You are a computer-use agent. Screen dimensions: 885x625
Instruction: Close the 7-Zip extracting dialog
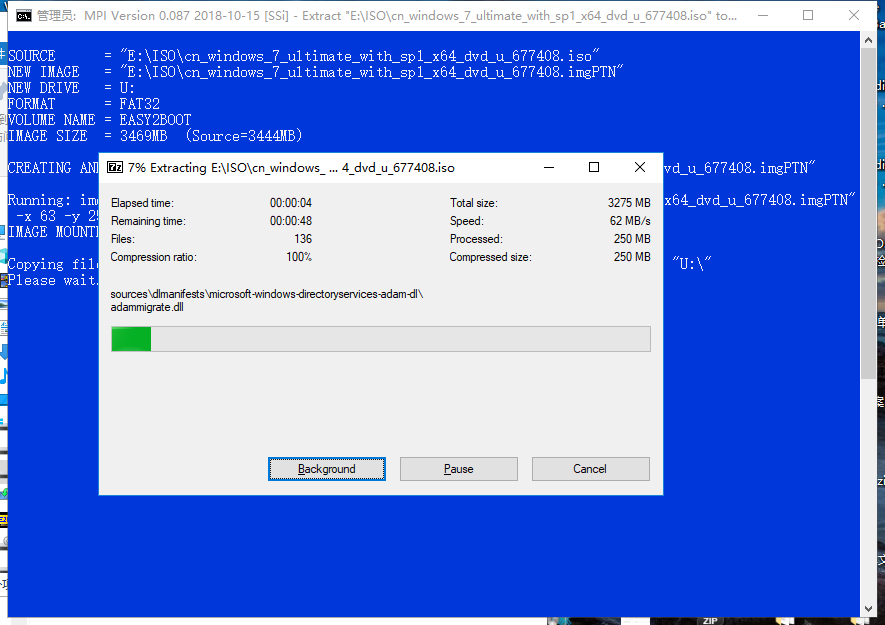639,167
